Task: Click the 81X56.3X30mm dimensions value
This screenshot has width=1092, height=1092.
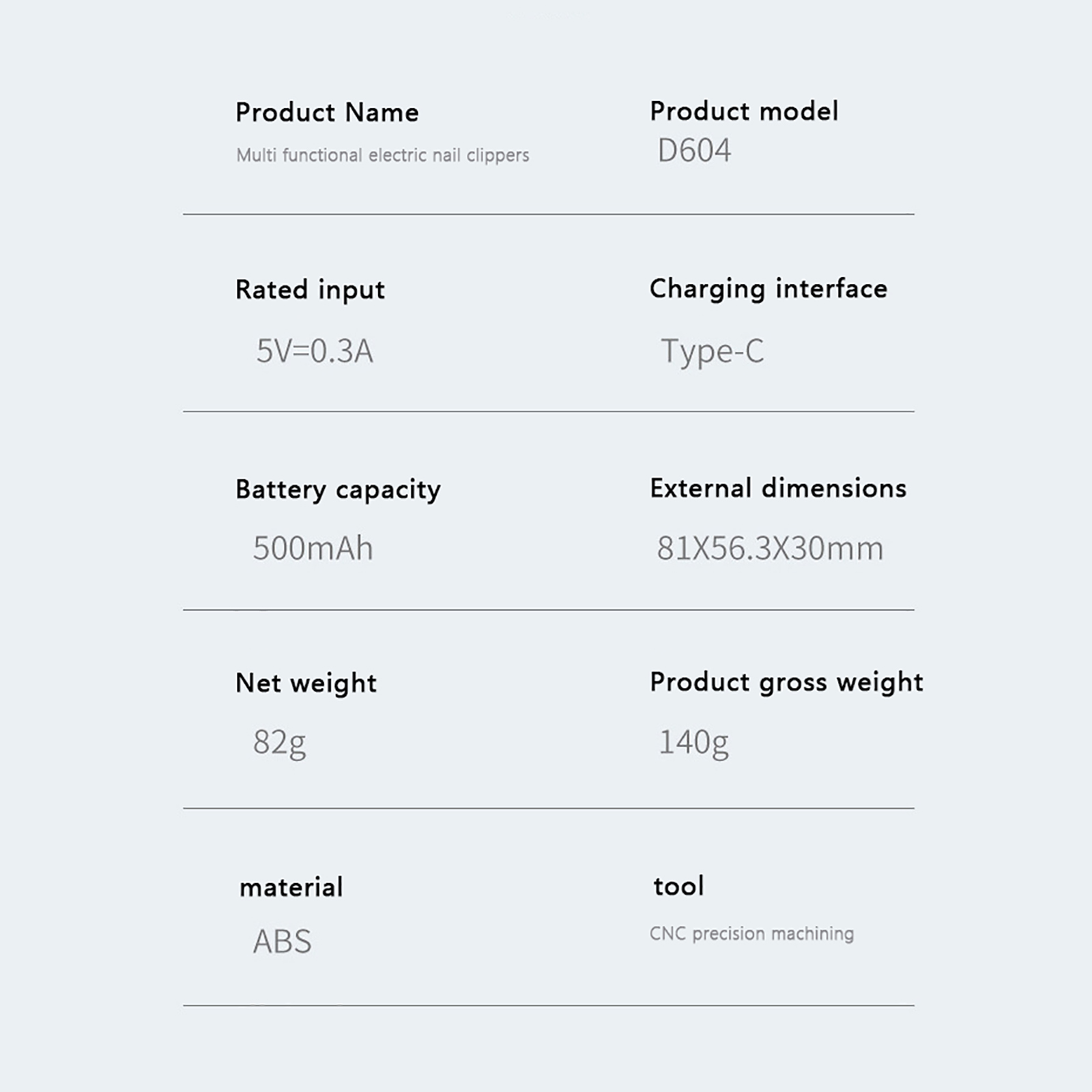Action: click(x=770, y=548)
